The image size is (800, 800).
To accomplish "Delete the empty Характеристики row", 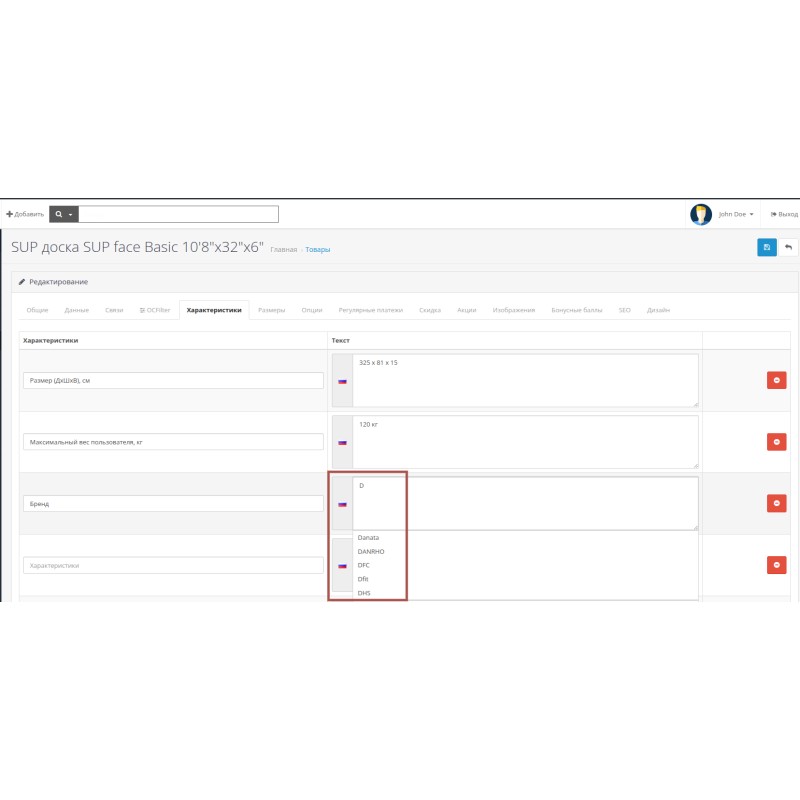I will click(776, 565).
